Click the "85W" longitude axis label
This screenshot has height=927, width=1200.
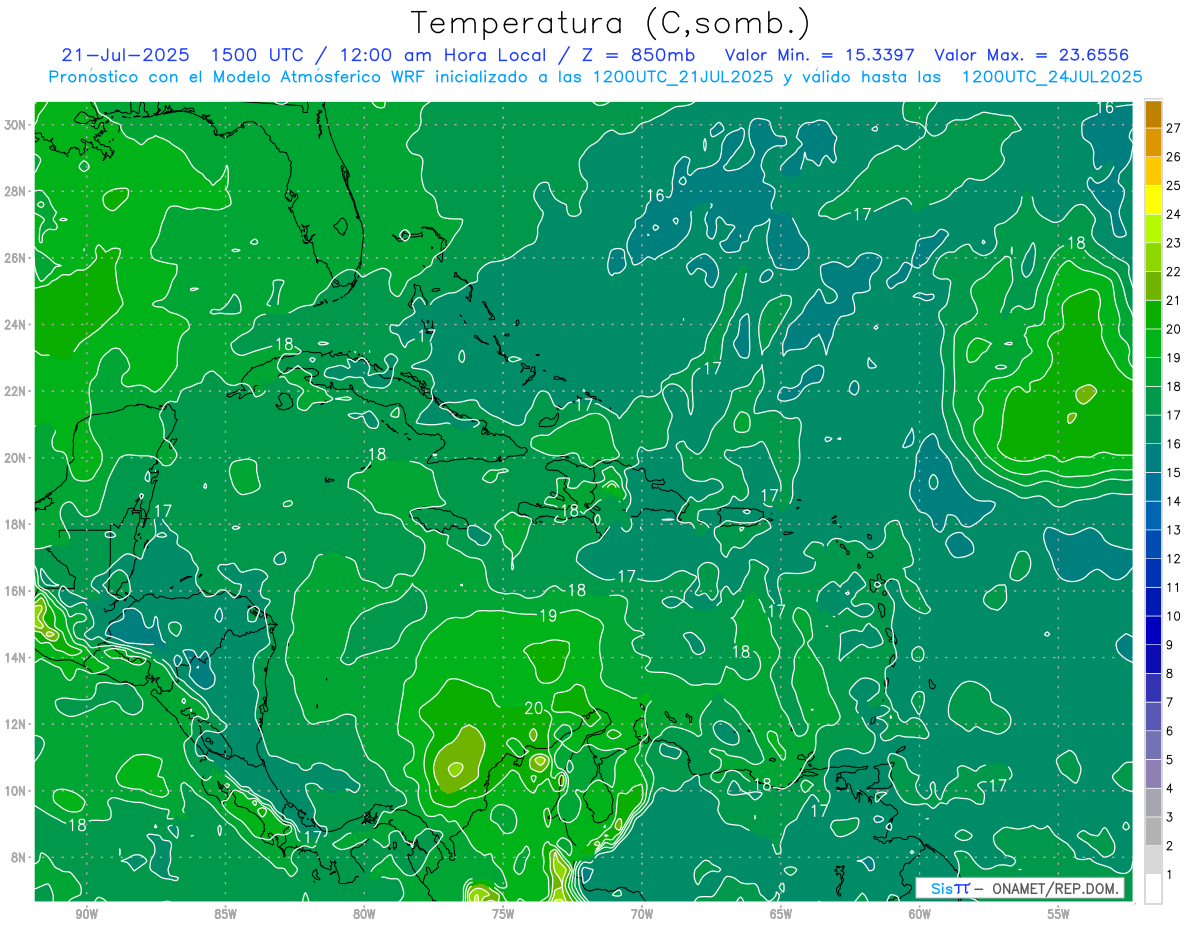(x=225, y=914)
